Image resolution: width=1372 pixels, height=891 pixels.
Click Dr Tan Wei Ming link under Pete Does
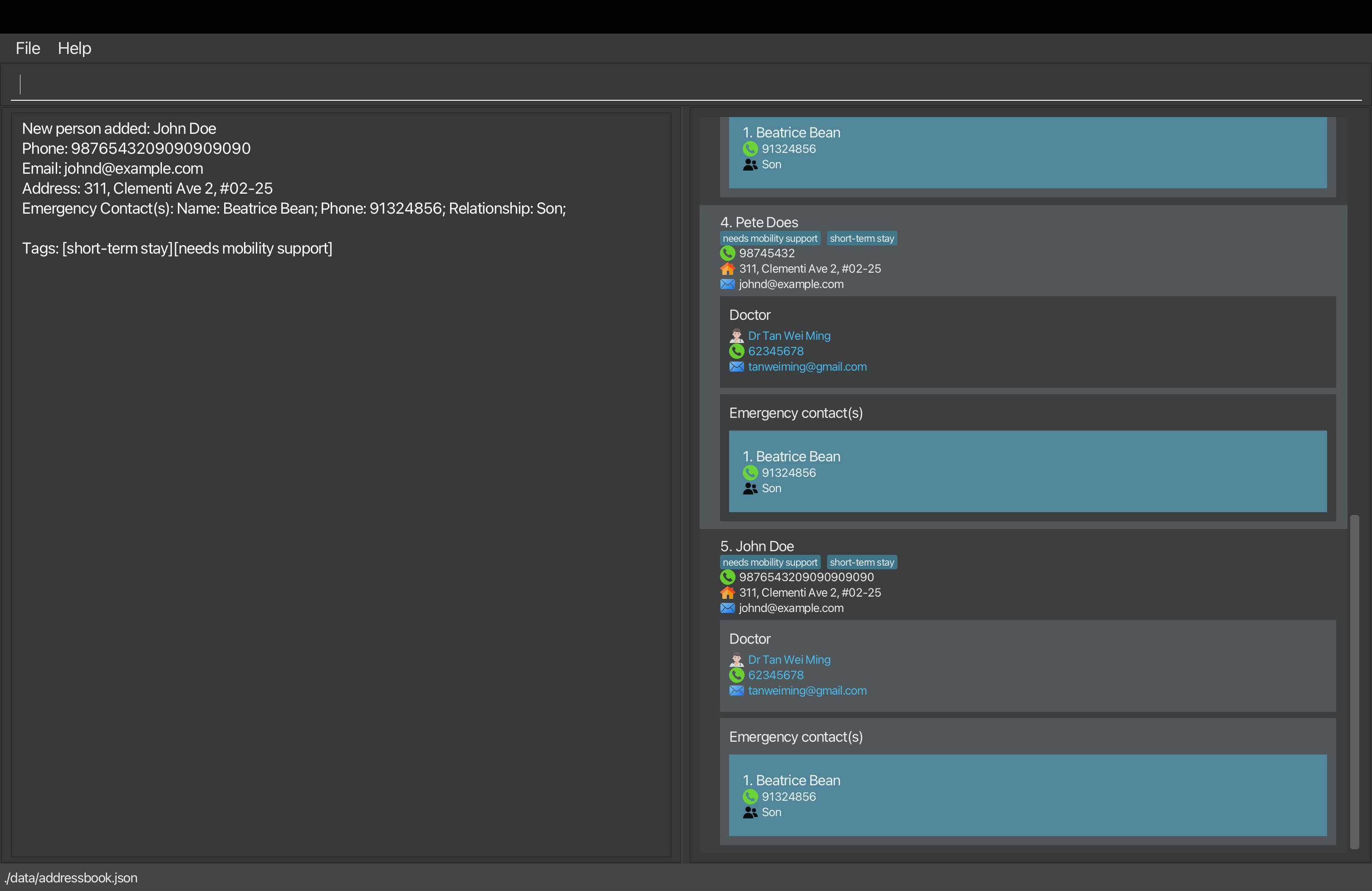click(789, 335)
